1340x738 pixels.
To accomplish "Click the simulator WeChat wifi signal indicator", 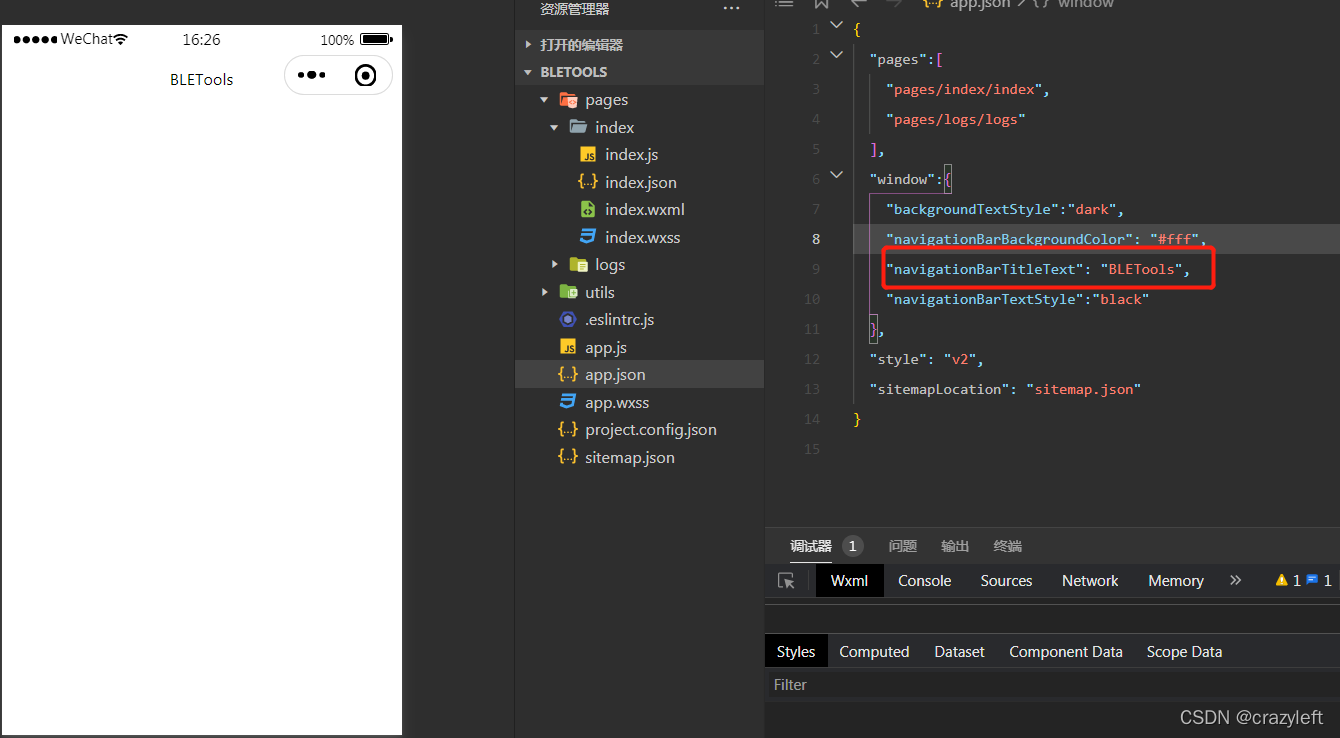I will click(120, 40).
